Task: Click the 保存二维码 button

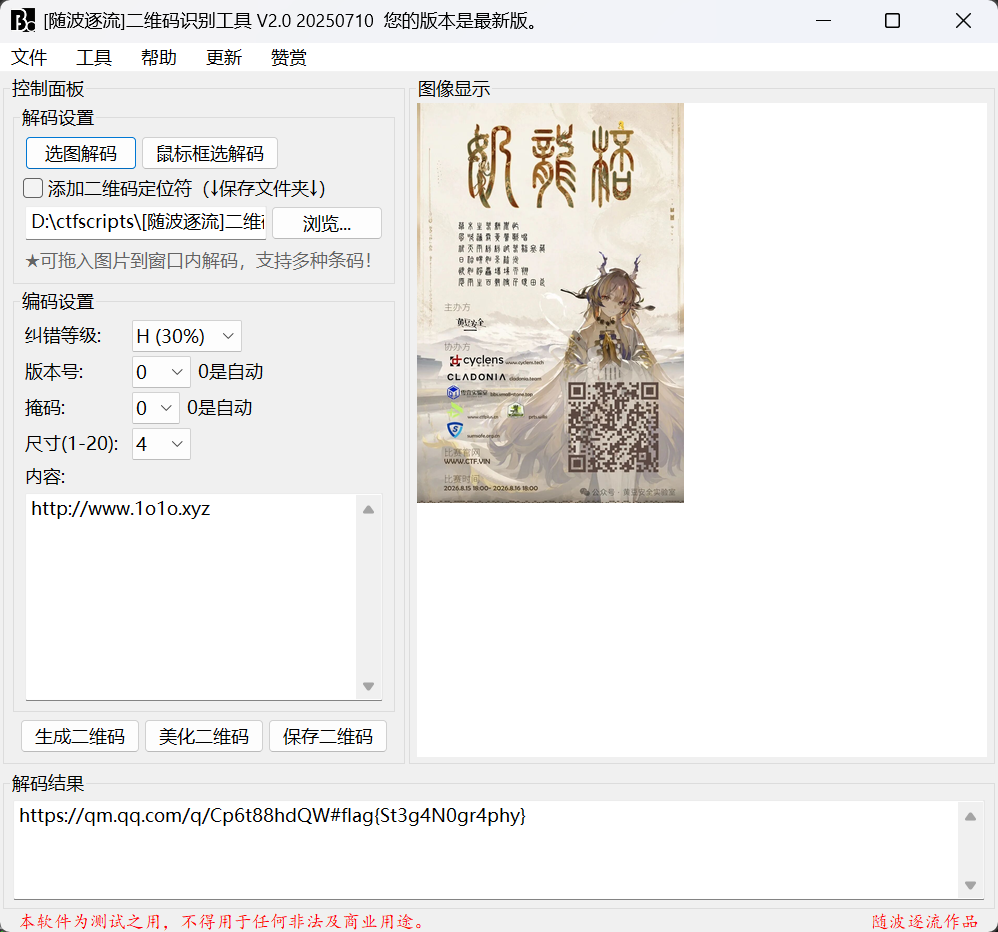Action: (328, 737)
